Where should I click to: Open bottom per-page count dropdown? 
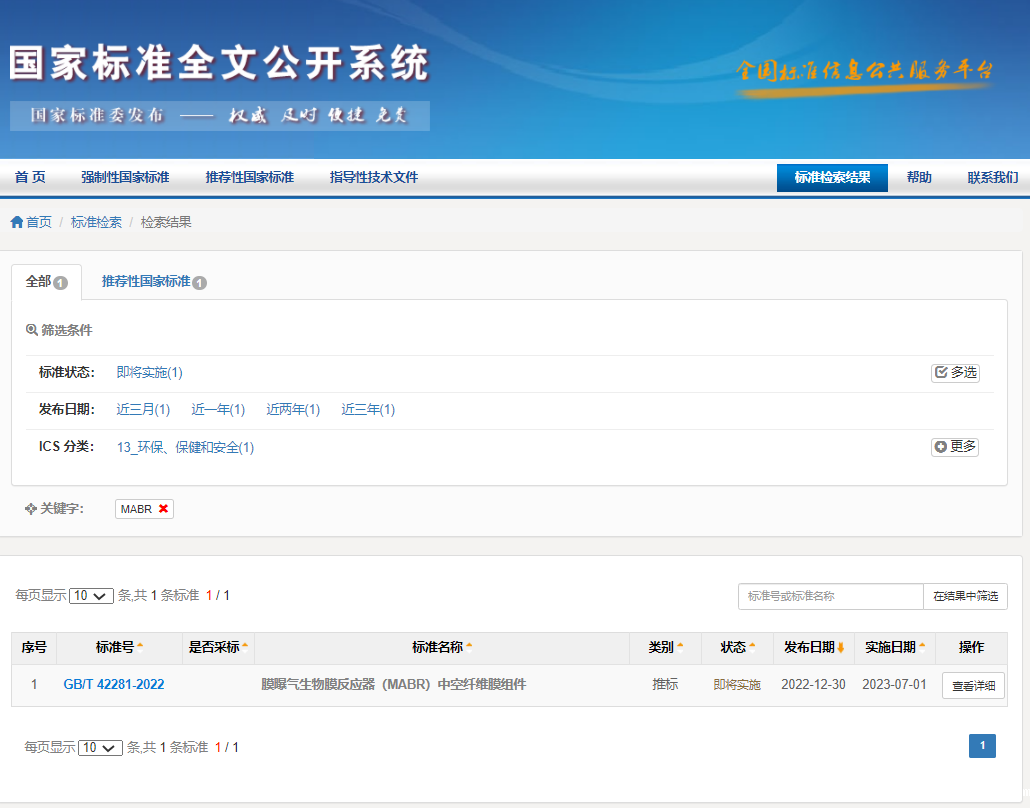coord(101,748)
